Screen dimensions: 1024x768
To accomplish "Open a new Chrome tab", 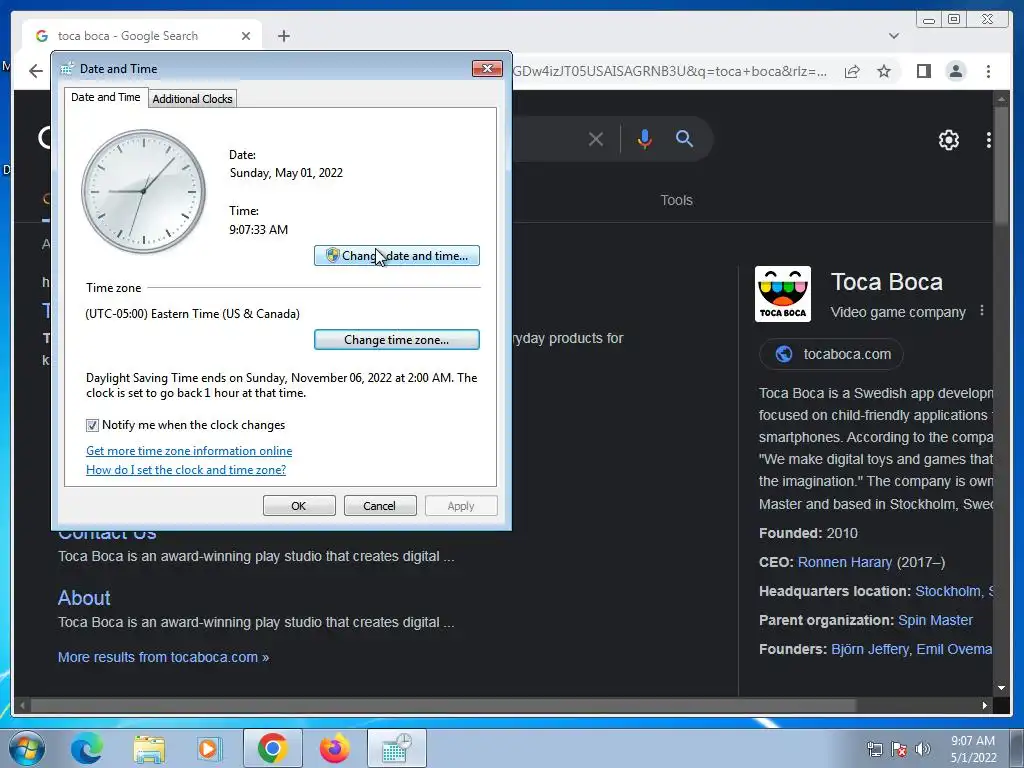I will [x=283, y=36].
